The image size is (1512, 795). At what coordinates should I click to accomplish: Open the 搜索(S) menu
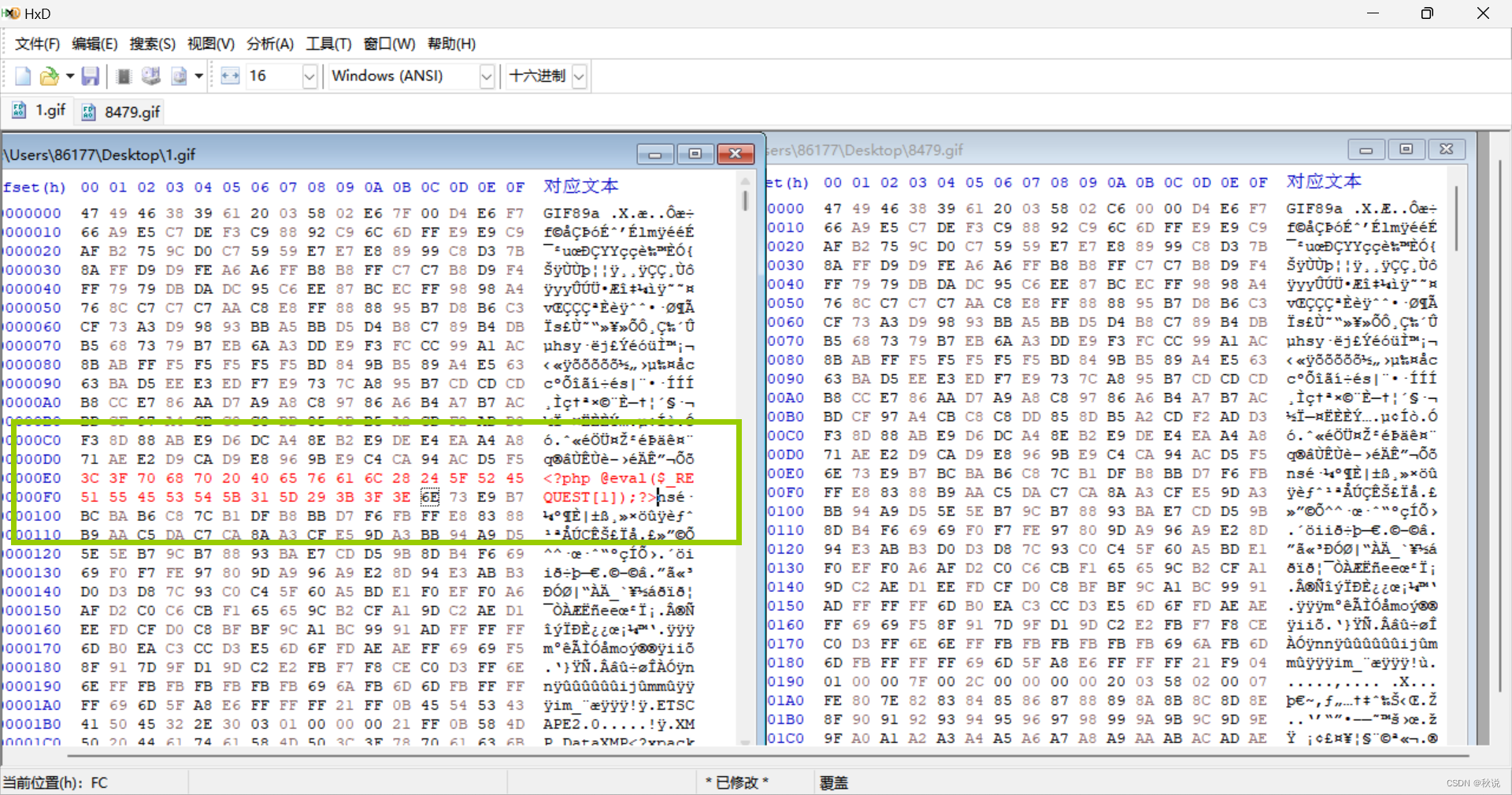point(153,44)
